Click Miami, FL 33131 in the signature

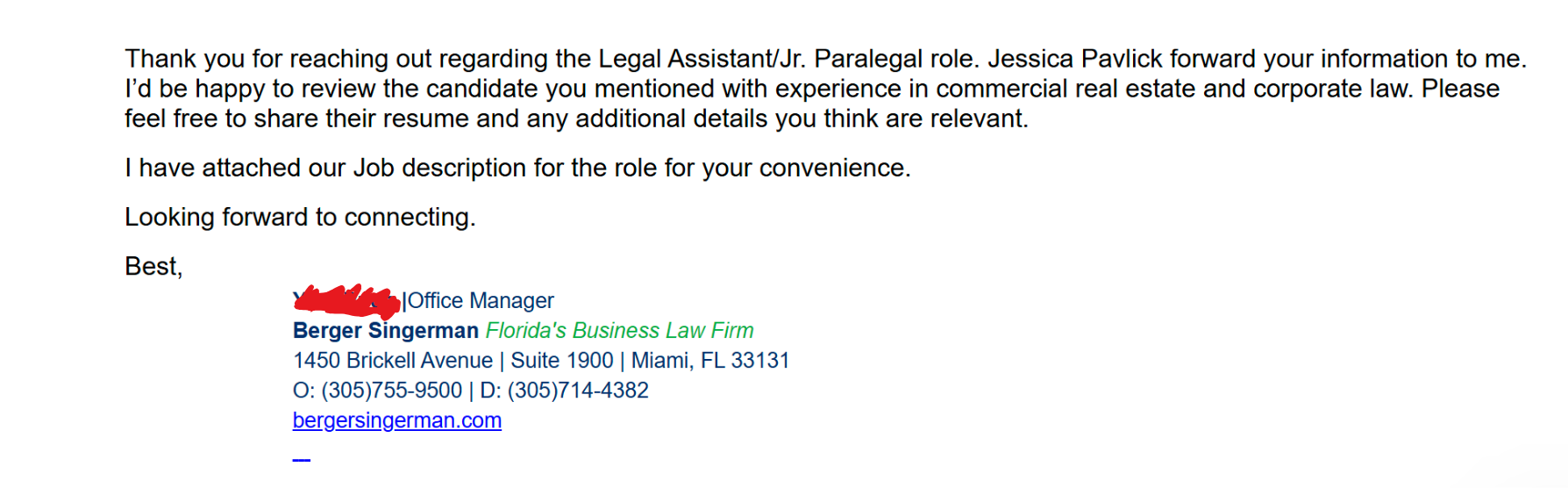(710, 361)
